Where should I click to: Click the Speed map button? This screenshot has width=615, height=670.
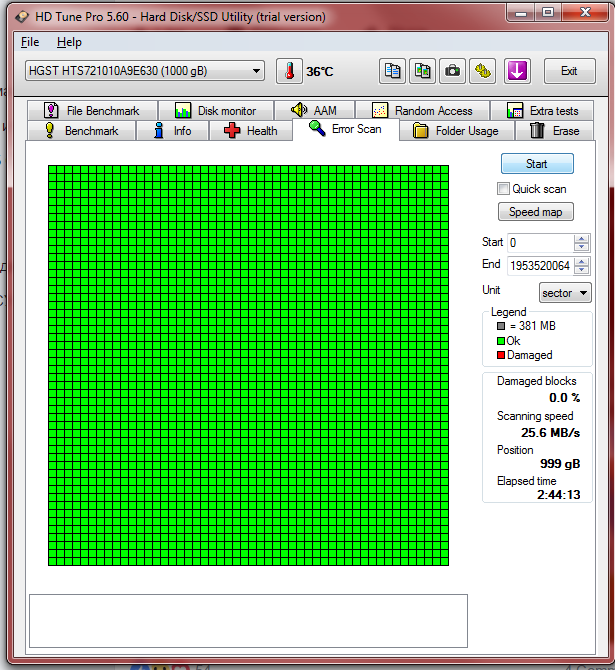point(536,212)
